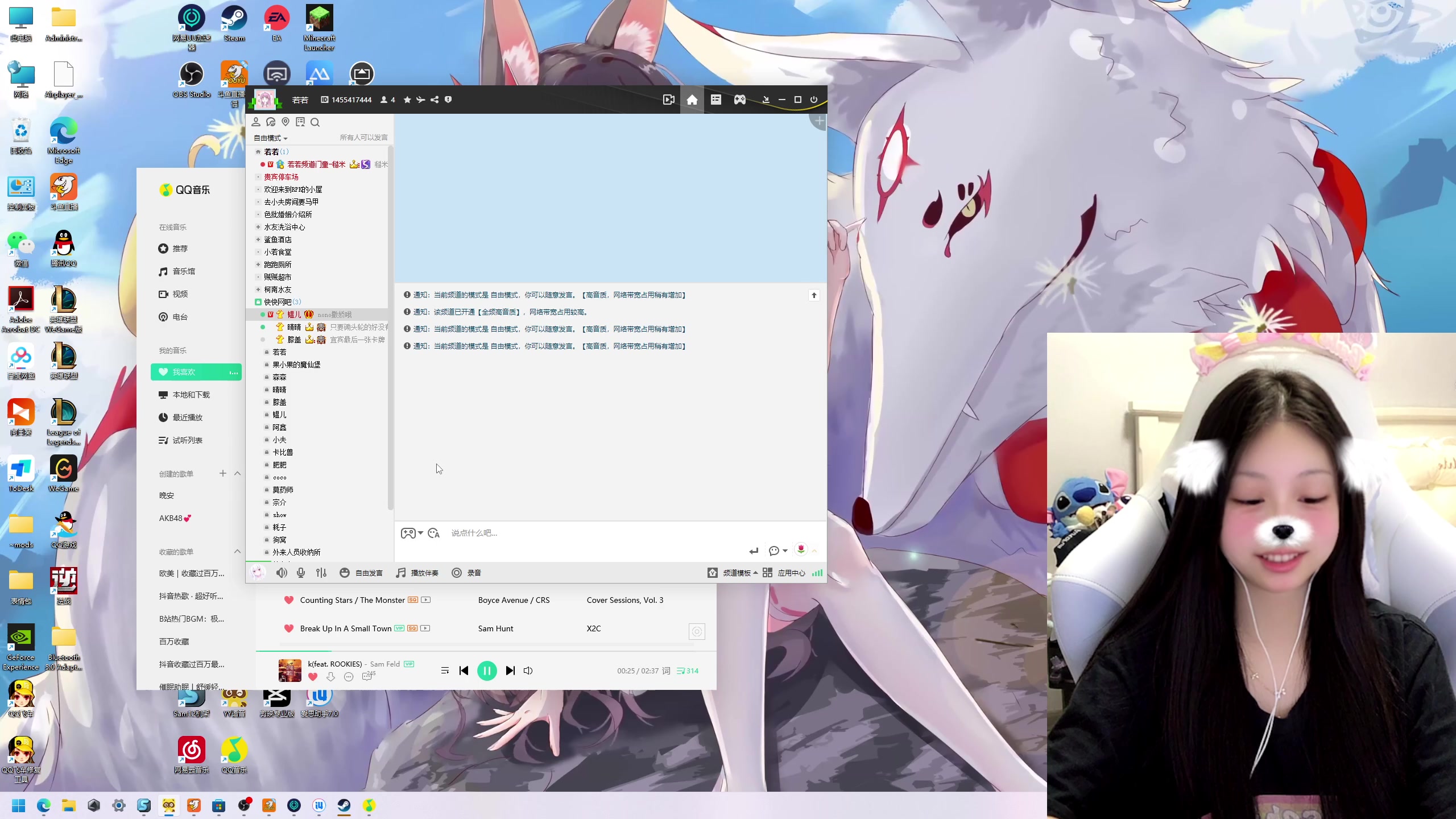The image size is (1456, 819).
Task: Click 播放伴奏 play accompaniment button
Action: point(417,573)
